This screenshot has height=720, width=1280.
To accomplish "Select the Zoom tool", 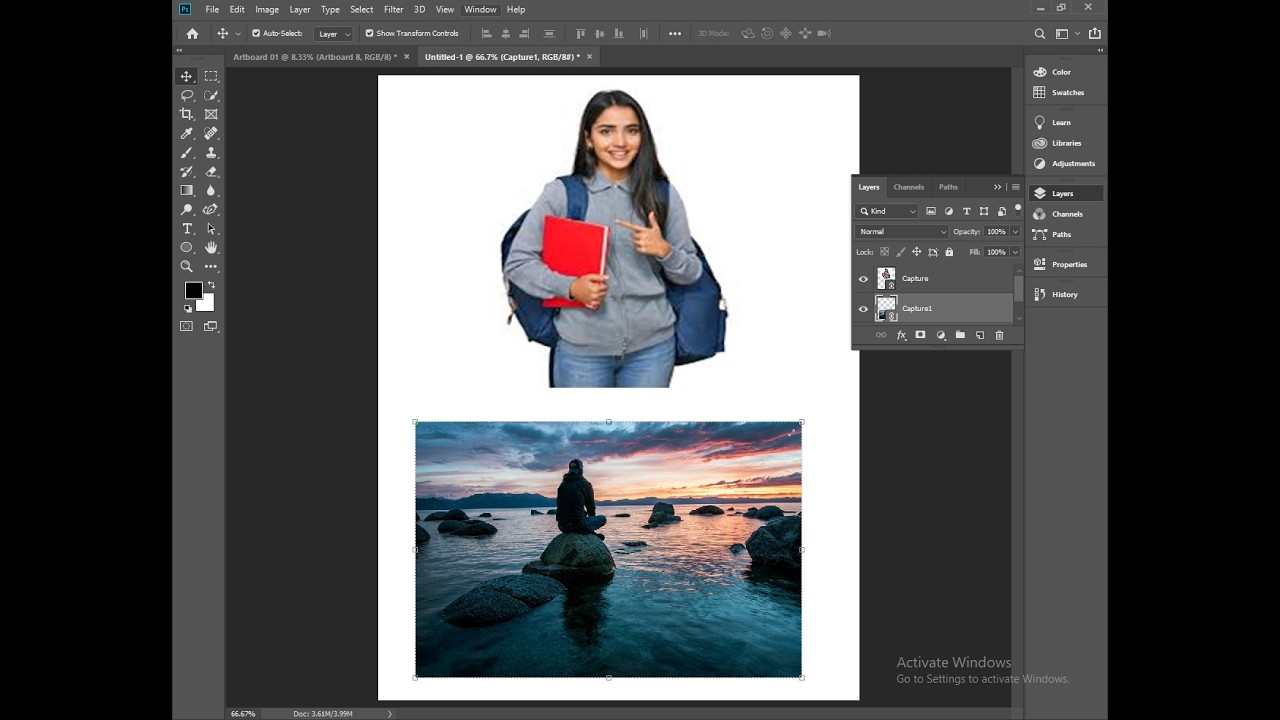I will point(187,267).
